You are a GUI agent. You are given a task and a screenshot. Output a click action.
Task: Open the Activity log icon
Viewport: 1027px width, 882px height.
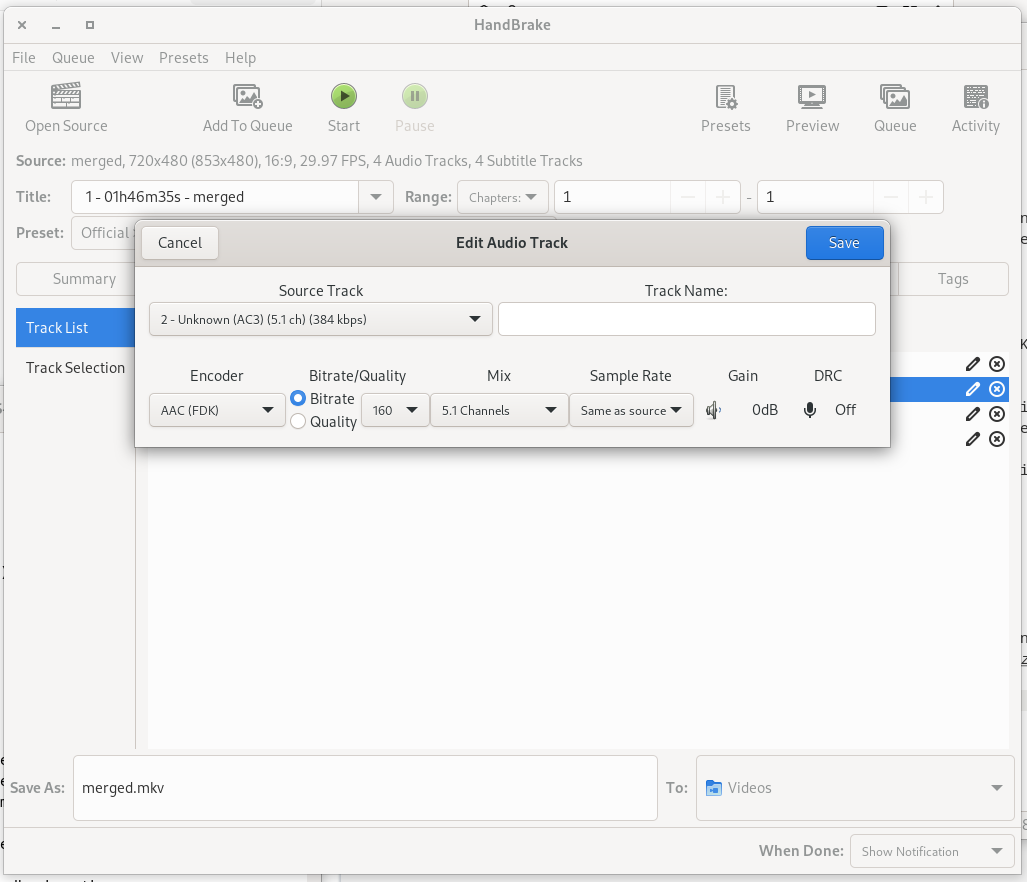point(975,97)
